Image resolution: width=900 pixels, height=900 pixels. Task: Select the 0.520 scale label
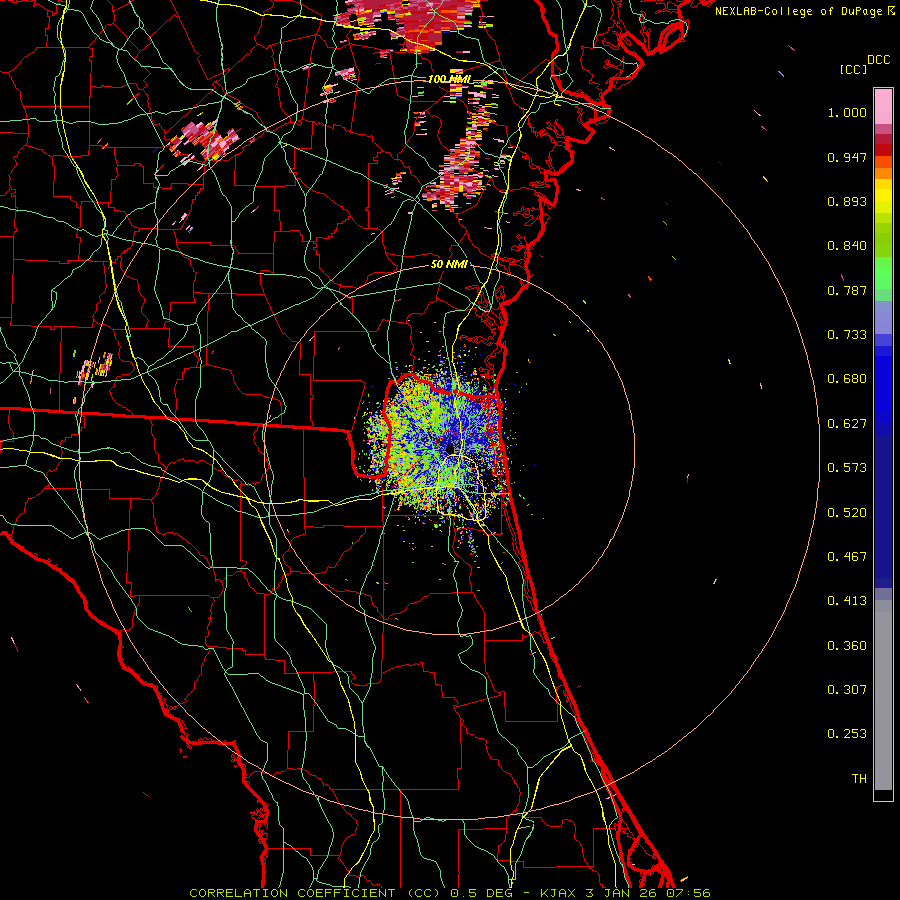point(847,513)
